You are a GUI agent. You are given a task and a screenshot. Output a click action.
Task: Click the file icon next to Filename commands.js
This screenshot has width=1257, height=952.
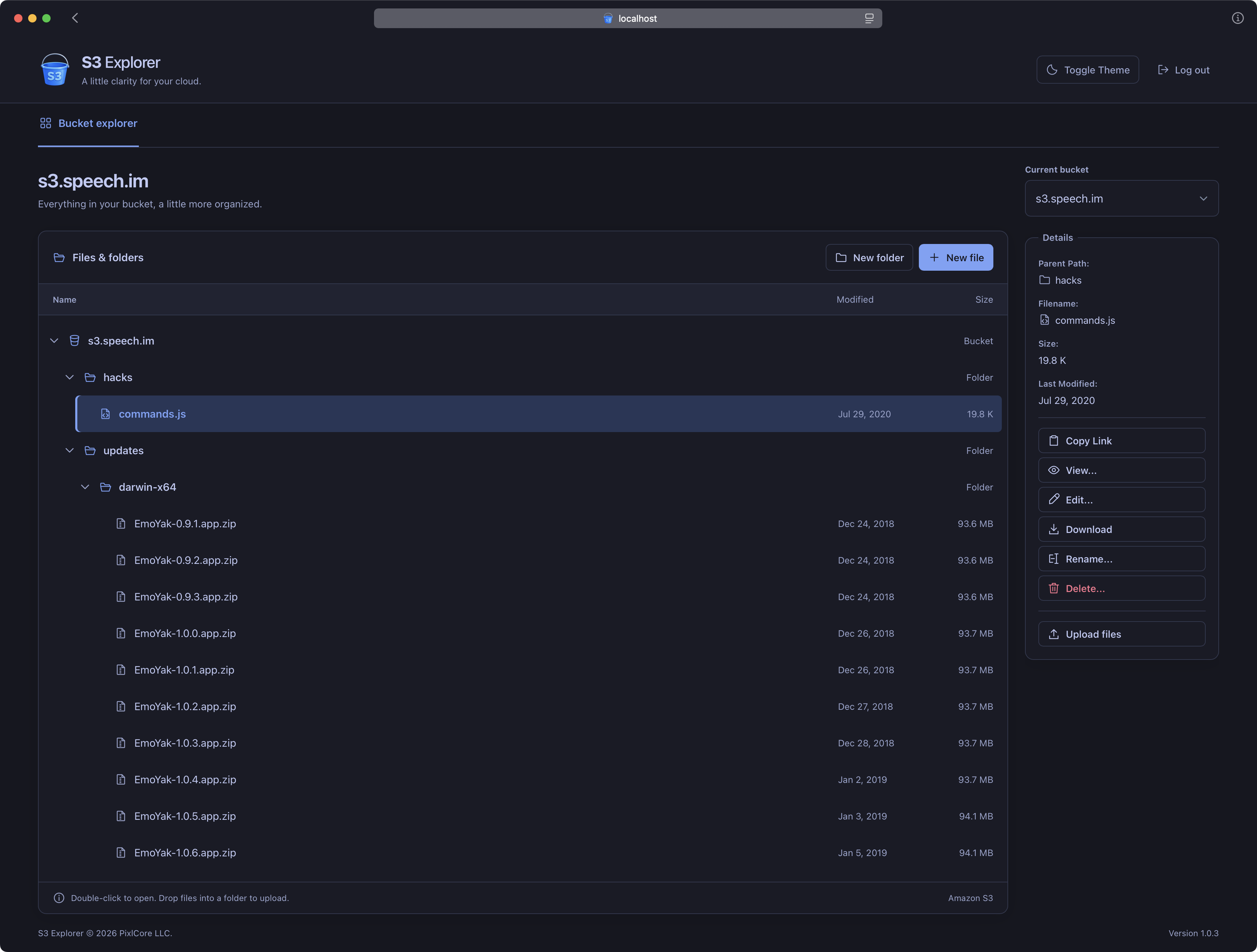[x=1044, y=320]
